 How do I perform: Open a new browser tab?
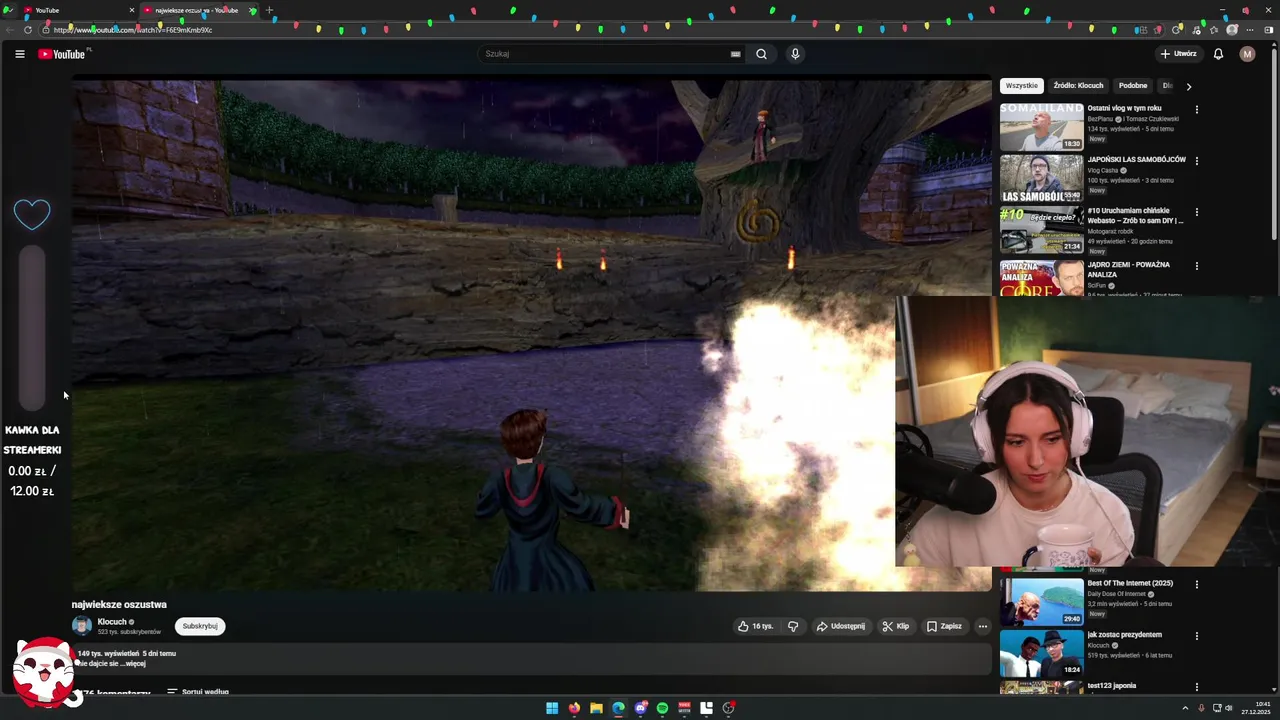(269, 10)
